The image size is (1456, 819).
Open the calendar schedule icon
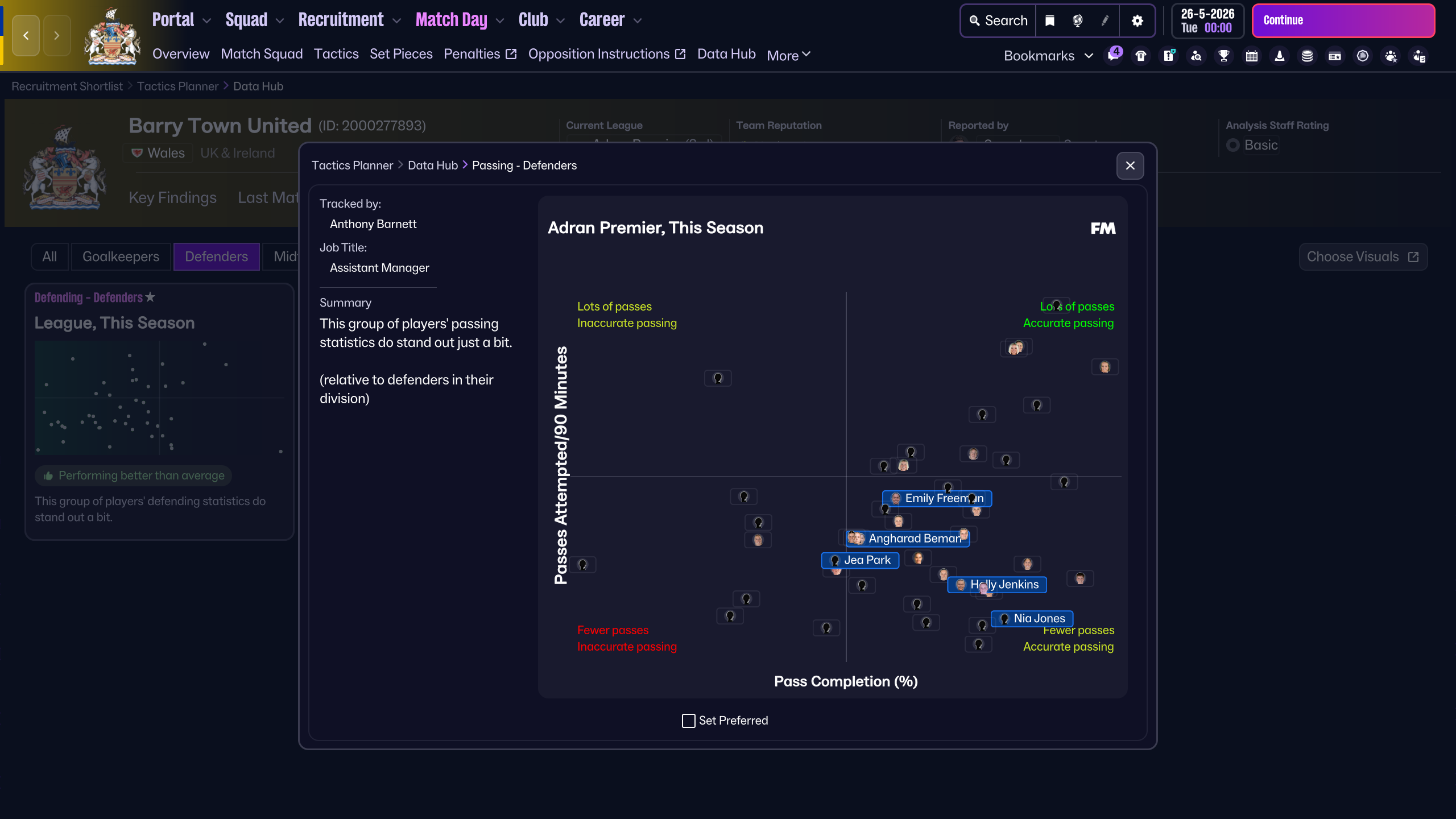point(1251,55)
